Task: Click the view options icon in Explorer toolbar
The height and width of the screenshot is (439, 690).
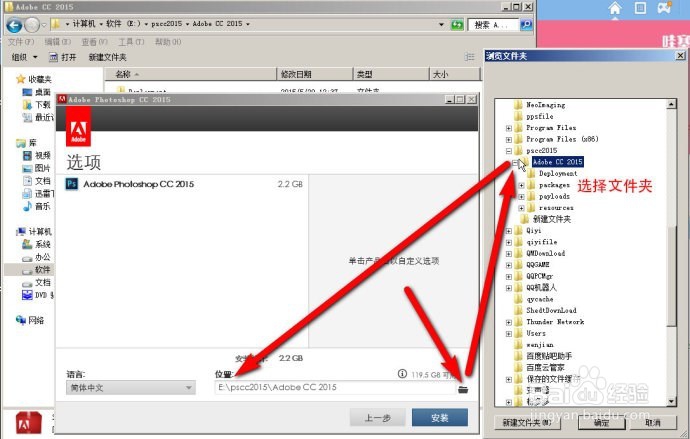Action: [470, 57]
